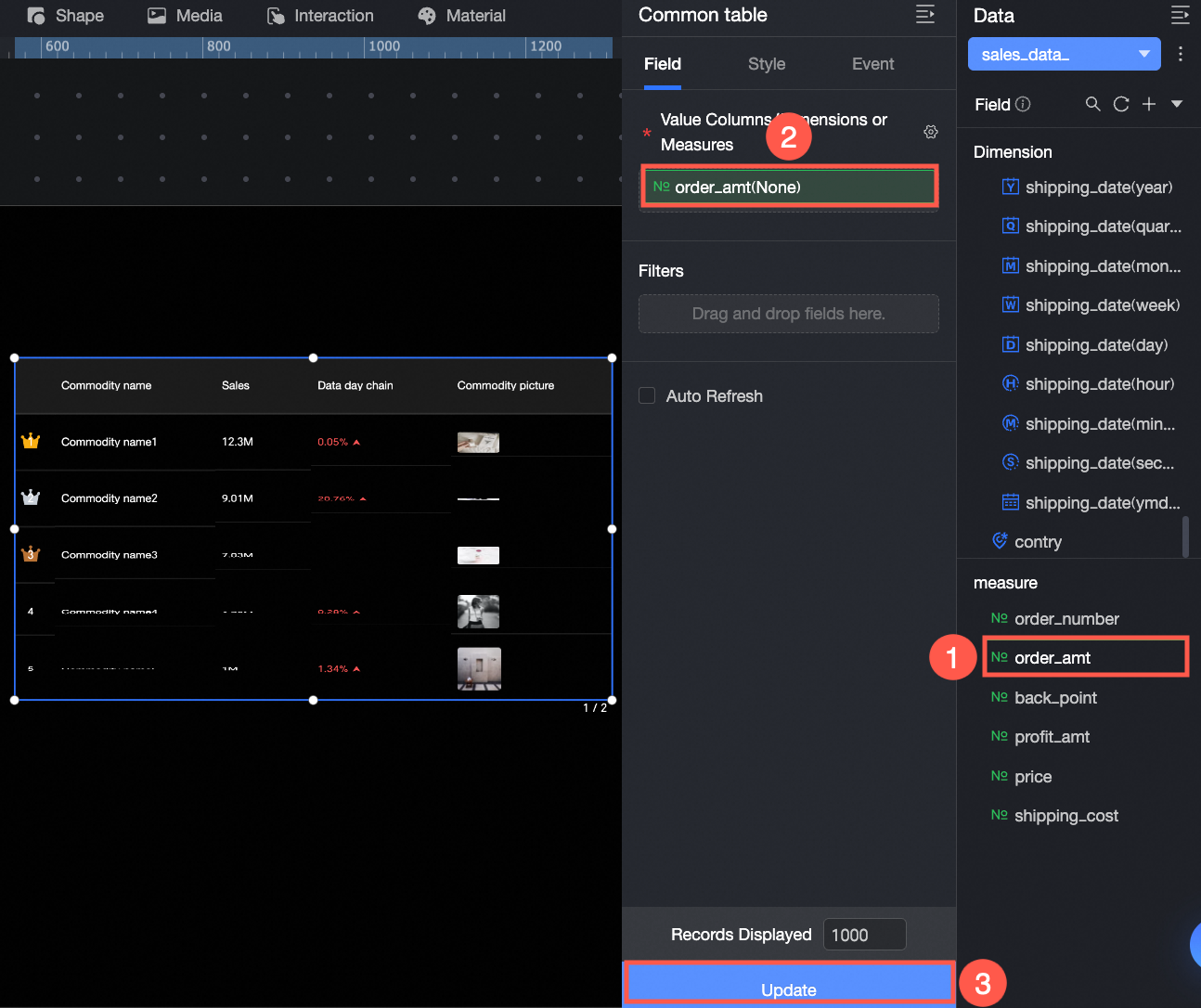The image size is (1201, 1008).
Task: Select profit_amt measure
Action: pyautogui.click(x=1040, y=737)
